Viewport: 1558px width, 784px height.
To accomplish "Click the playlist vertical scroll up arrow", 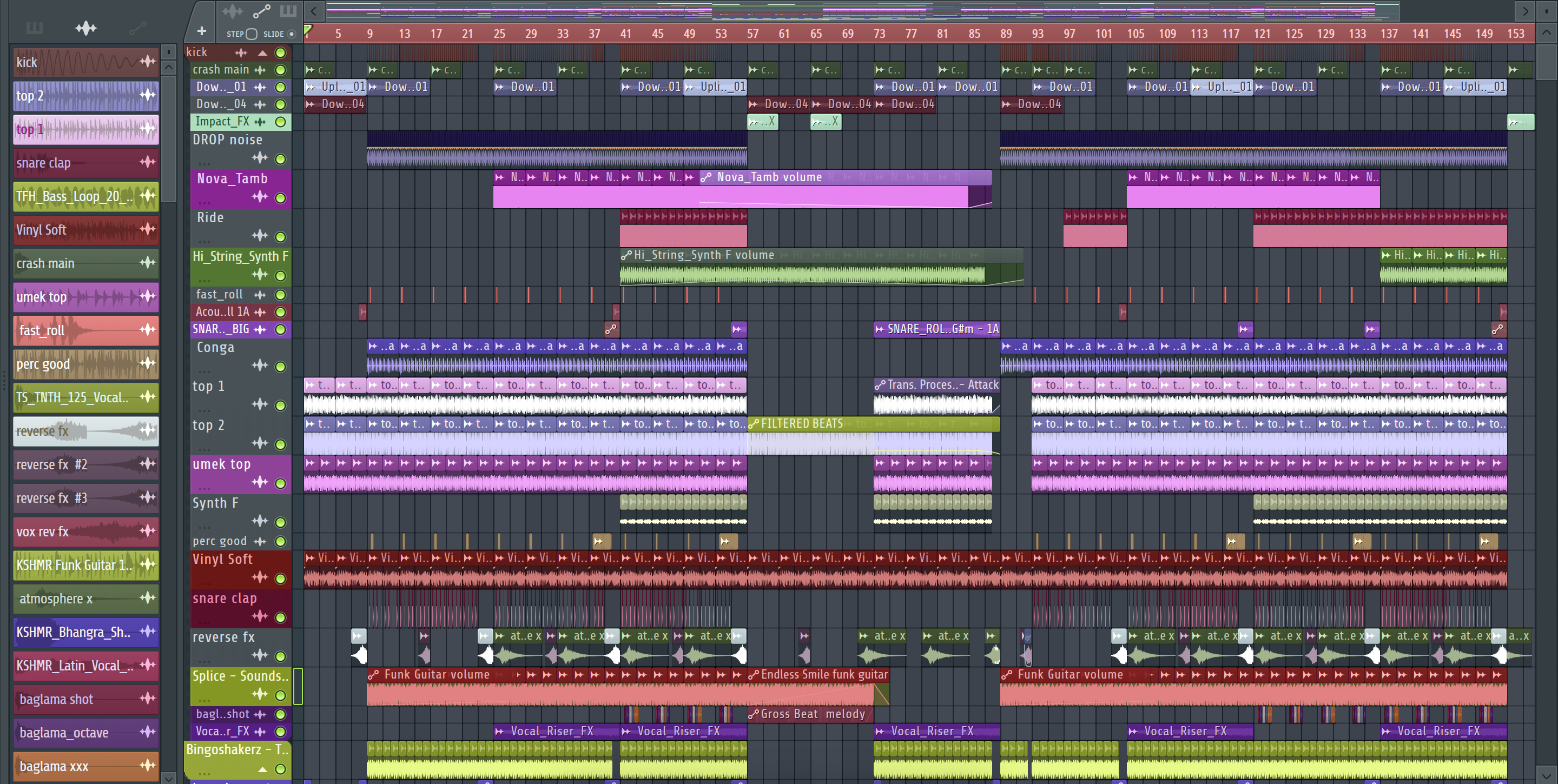I will pyautogui.click(x=1547, y=33).
